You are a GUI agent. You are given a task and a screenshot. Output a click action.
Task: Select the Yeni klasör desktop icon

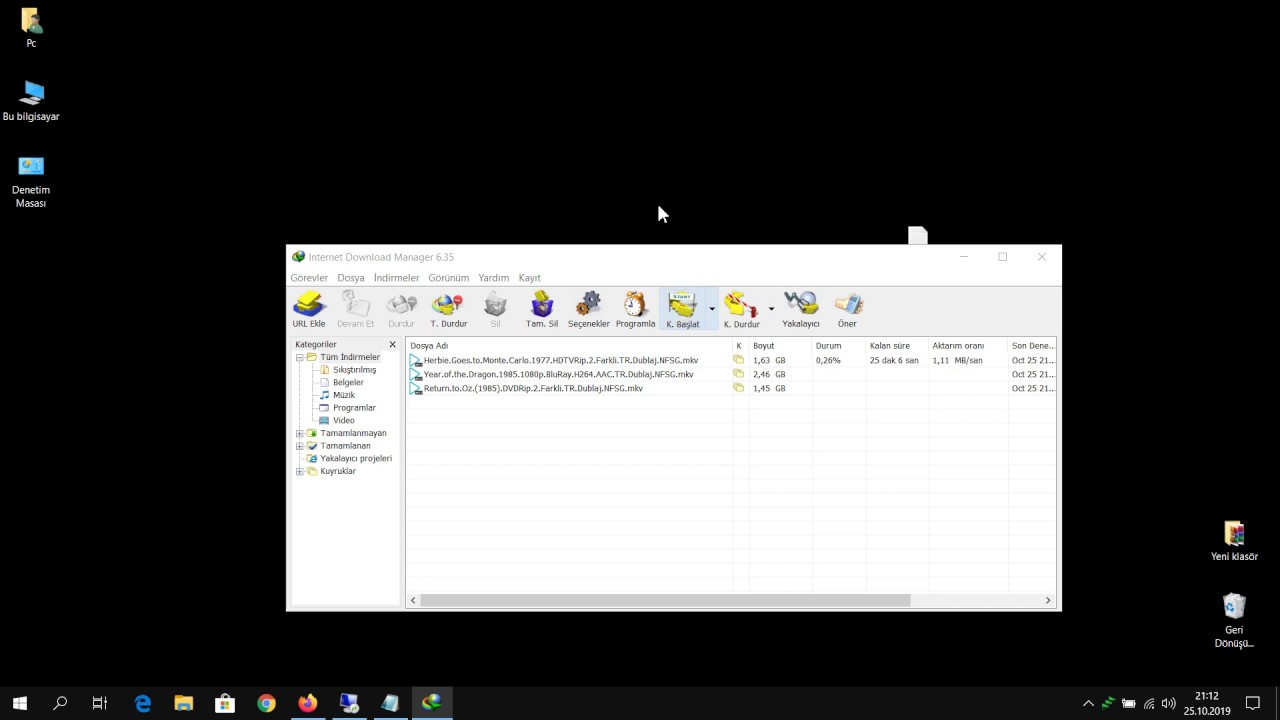pos(1234,541)
